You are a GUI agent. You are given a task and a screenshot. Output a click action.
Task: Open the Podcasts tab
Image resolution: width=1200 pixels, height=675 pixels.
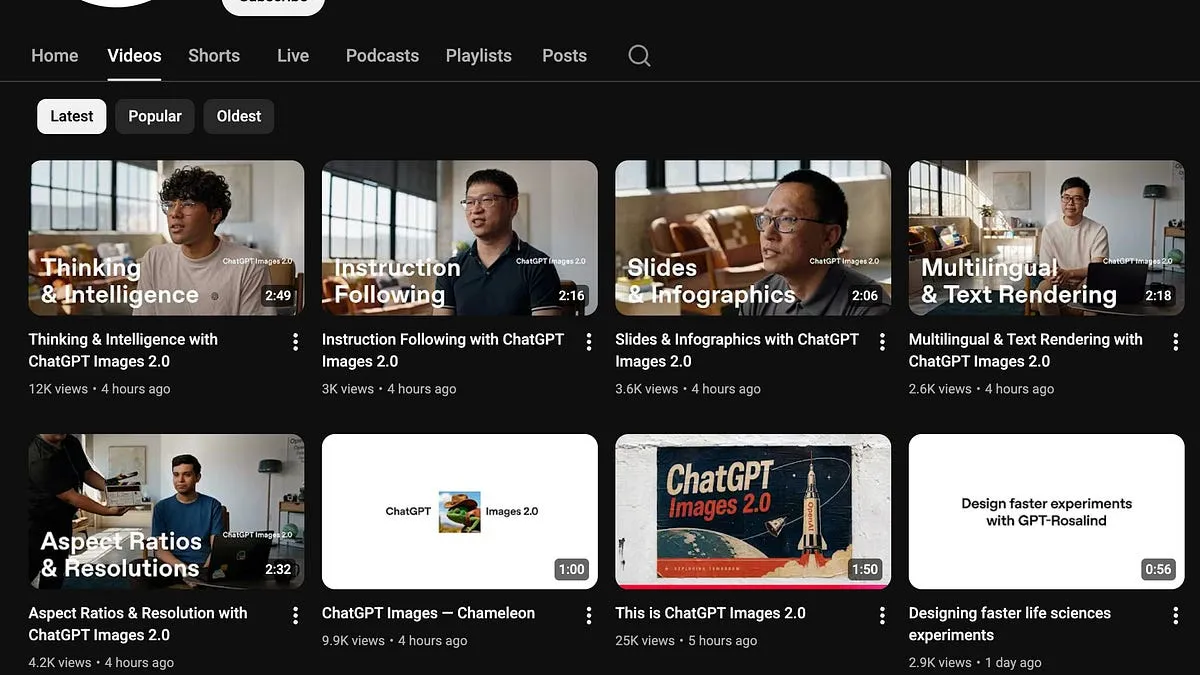click(x=382, y=56)
